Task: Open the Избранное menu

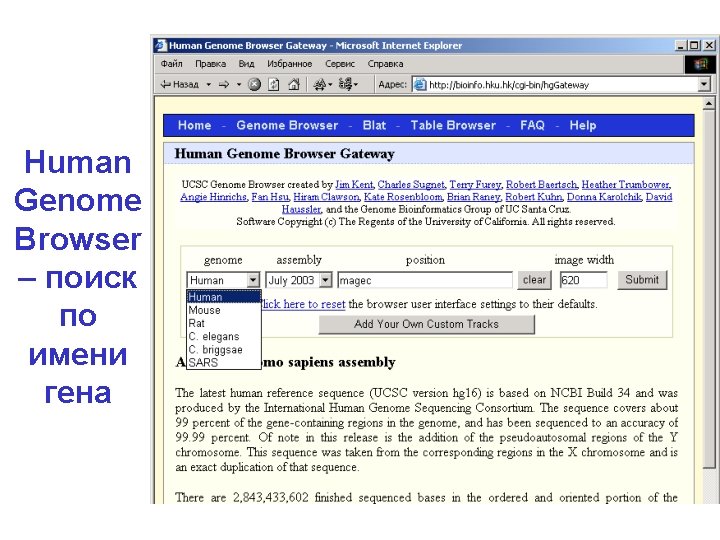Action: tap(289, 64)
